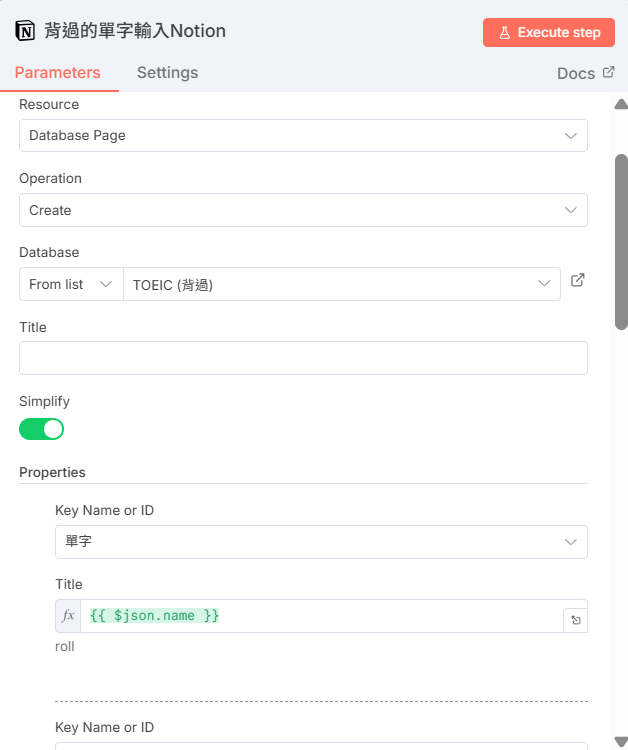628x750 pixels.
Task: Click the empty Title input field
Action: tap(303, 358)
